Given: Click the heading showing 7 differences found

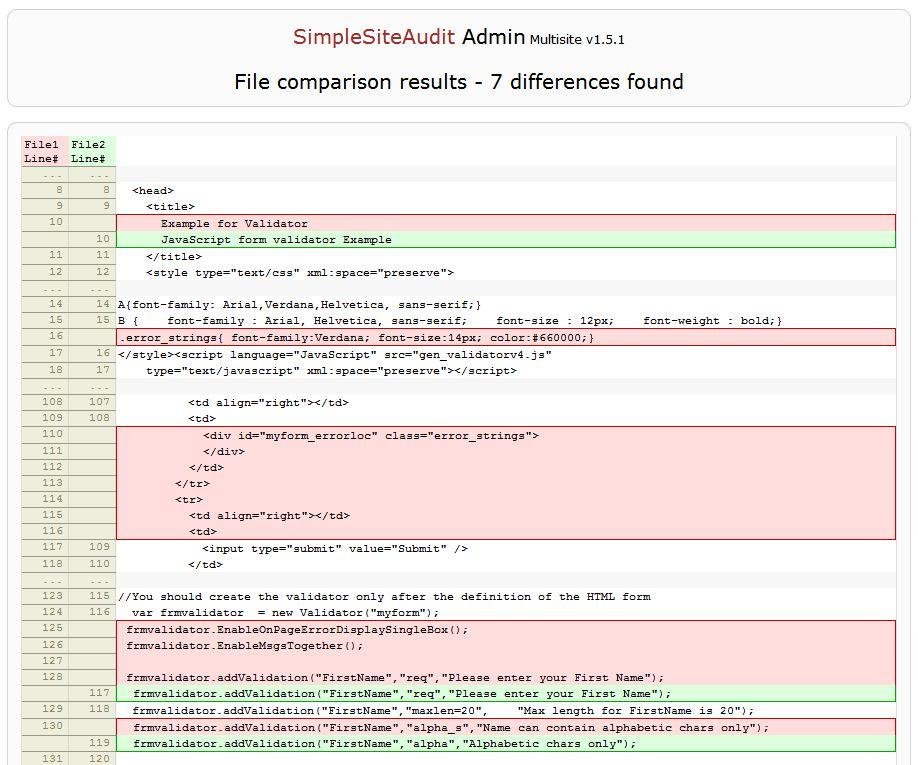Looking at the screenshot, I should 459,82.
